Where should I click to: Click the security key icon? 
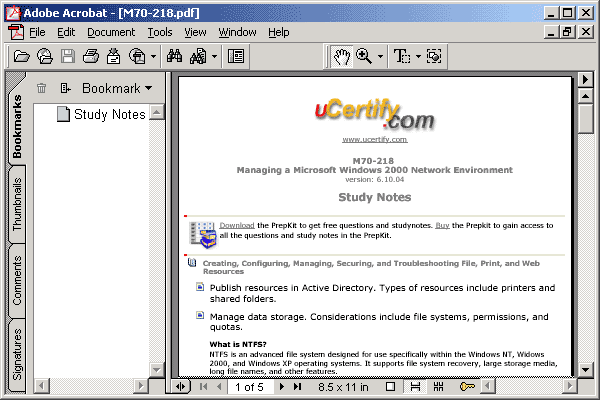coord(467,387)
